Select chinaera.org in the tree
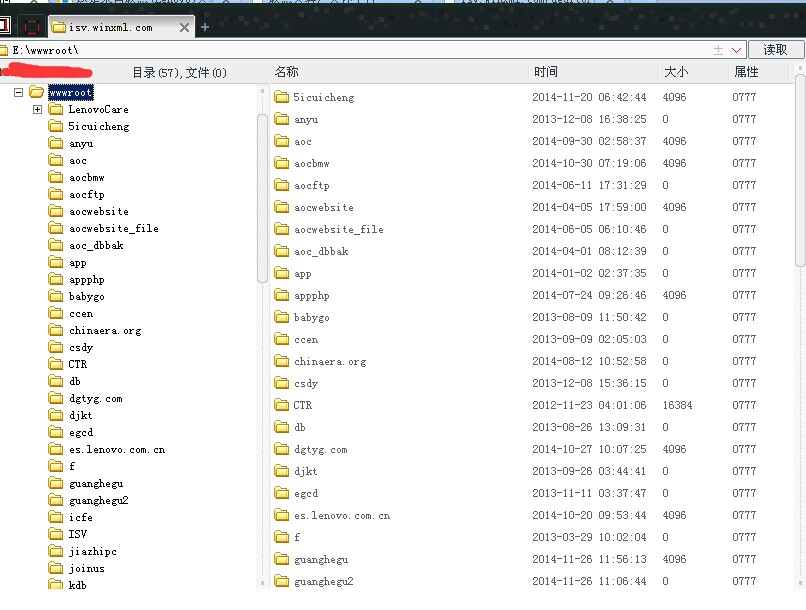Screen dimensions: 806x610 pyautogui.click(x=105, y=330)
